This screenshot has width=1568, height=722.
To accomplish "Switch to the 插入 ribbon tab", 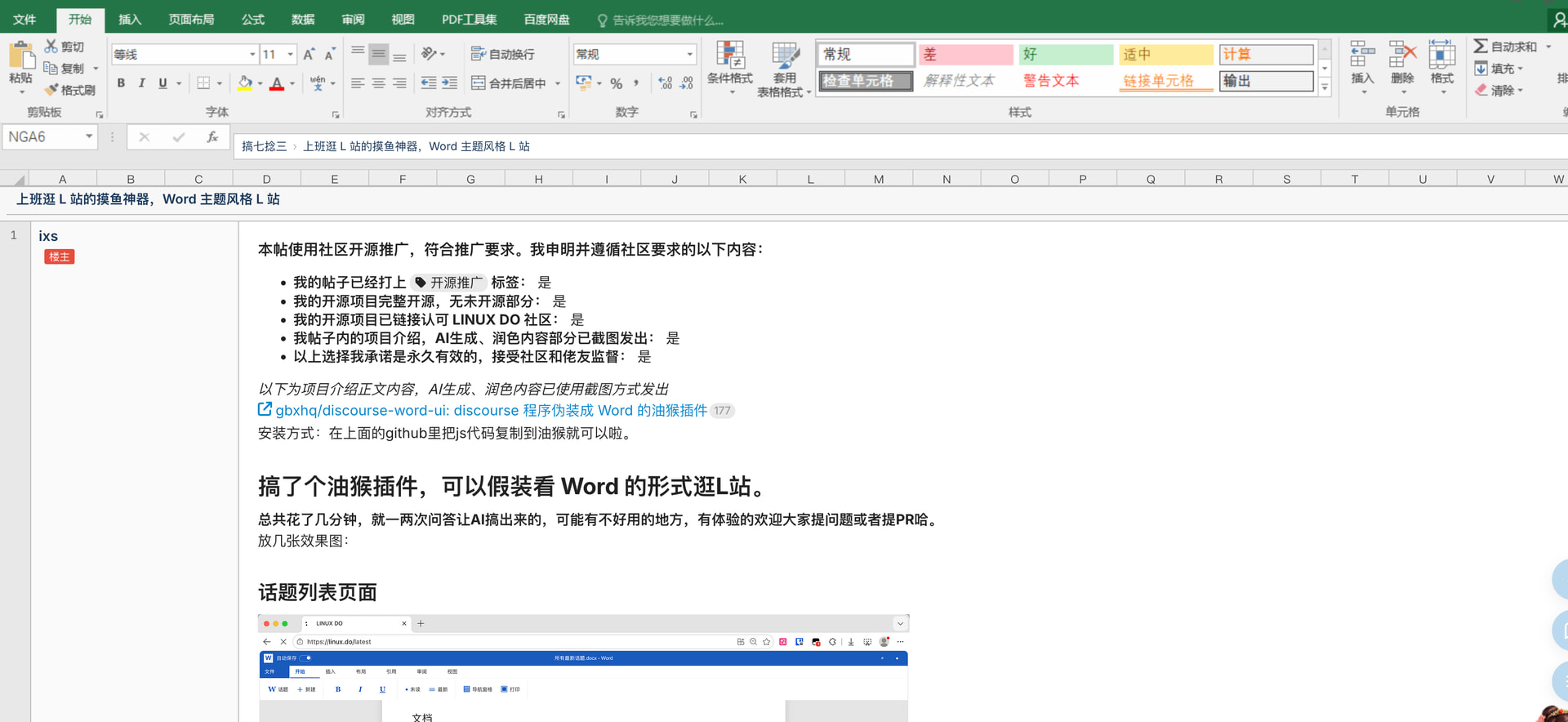I will pos(130,20).
